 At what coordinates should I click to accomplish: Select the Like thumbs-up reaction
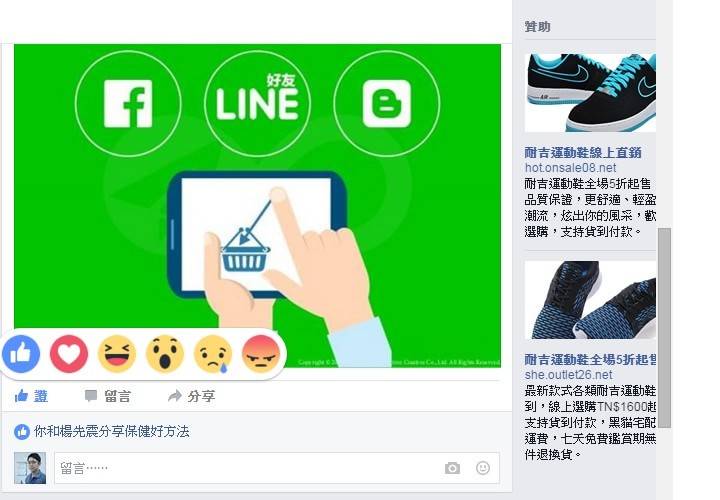coord(21,354)
